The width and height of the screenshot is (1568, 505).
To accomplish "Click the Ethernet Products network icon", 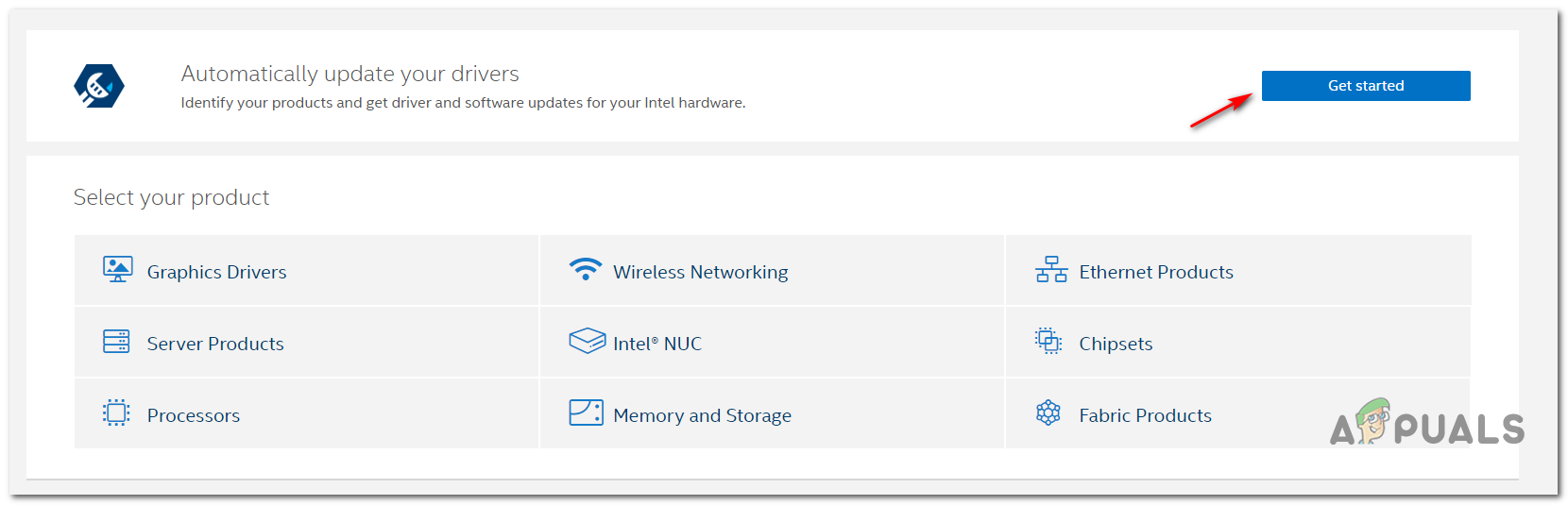I will pos(1050,270).
